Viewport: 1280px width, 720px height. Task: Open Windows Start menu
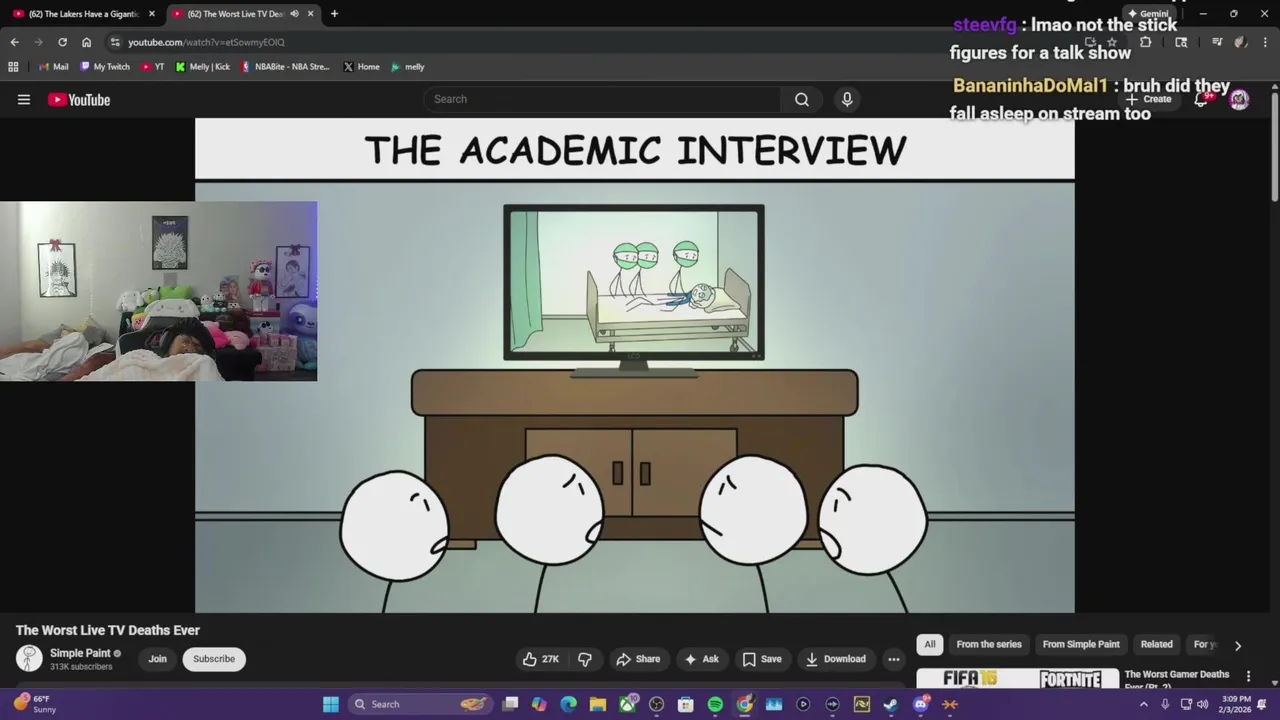pos(331,704)
